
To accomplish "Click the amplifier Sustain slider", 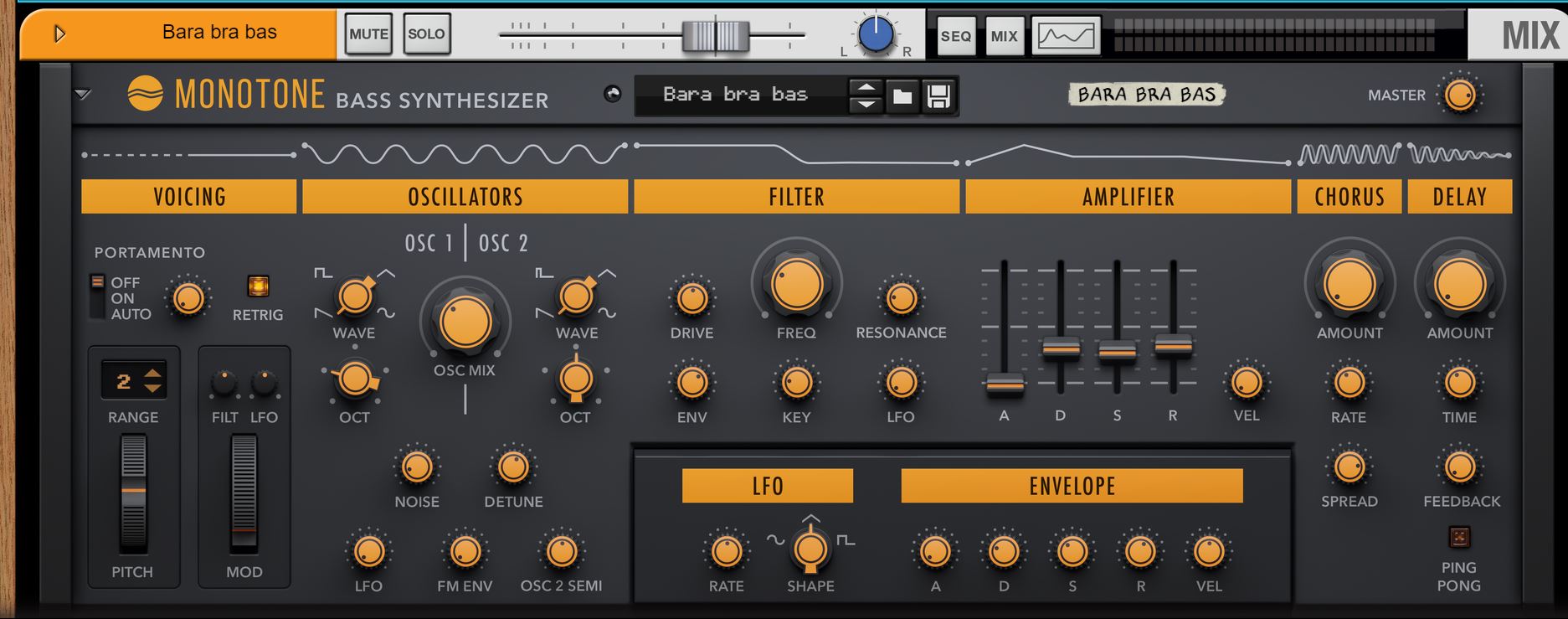I will tap(1117, 352).
